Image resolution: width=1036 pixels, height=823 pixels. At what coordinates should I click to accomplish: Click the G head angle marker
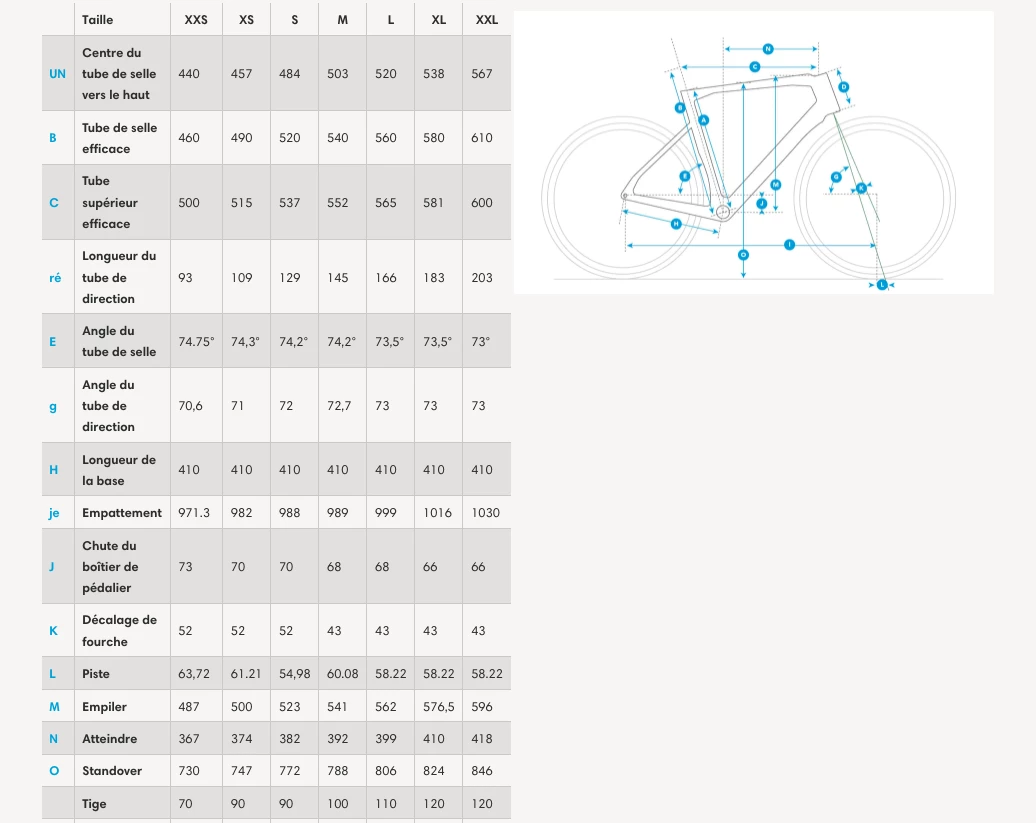pyautogui.click(x=836, y=177)
